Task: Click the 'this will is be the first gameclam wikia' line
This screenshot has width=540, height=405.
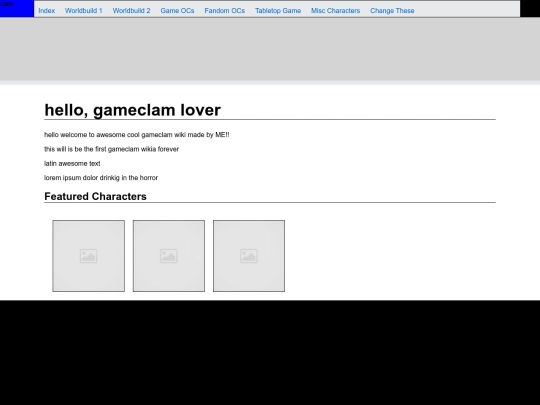Action: pos(112,149)
